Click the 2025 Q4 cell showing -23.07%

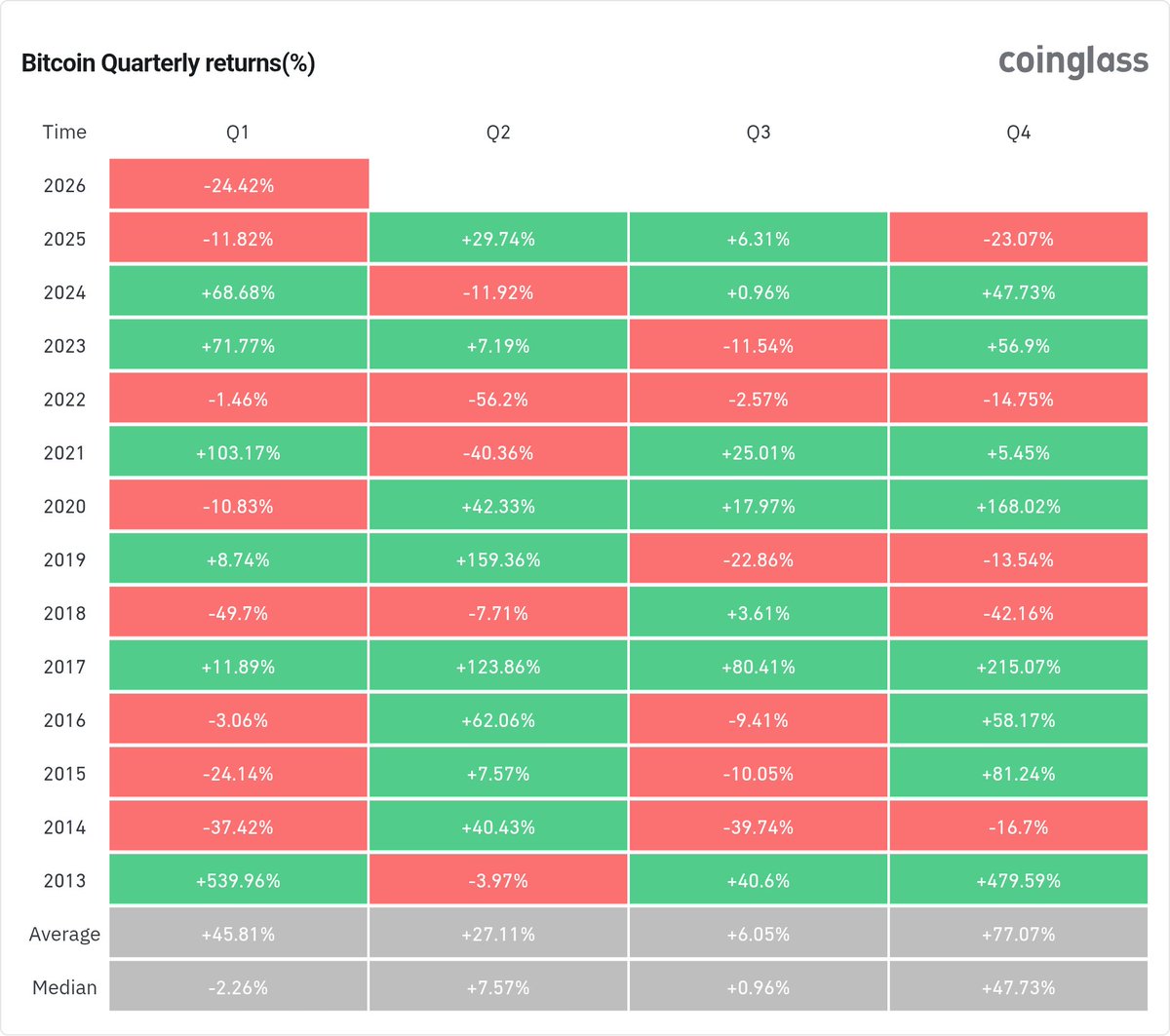[1019, 239]
